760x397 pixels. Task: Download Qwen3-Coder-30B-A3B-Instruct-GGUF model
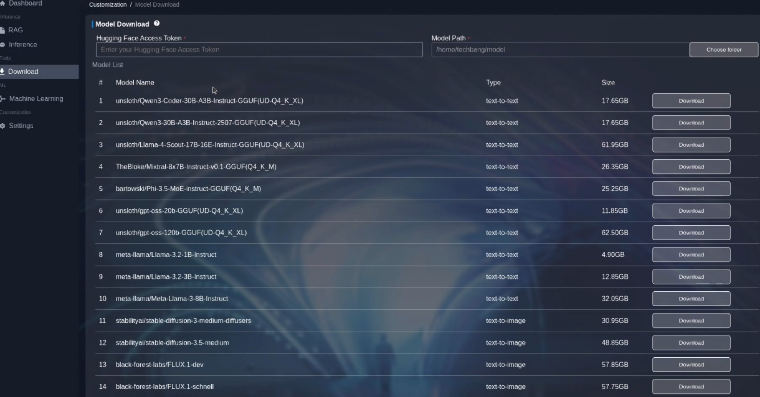(691, 101)
